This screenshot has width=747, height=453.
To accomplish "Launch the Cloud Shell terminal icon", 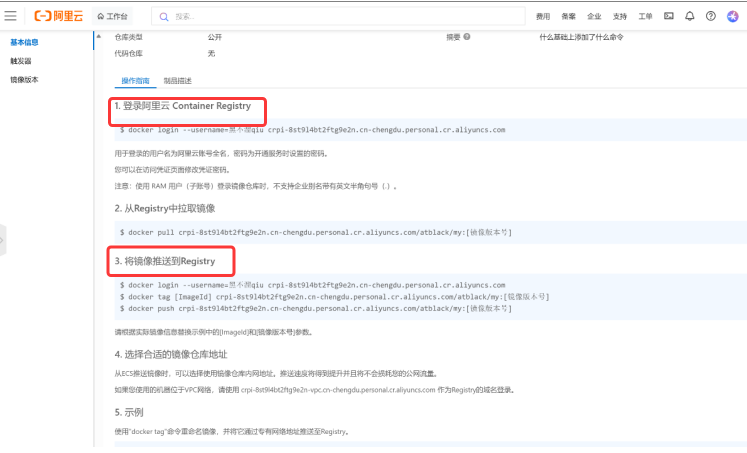I will [669, 16].
